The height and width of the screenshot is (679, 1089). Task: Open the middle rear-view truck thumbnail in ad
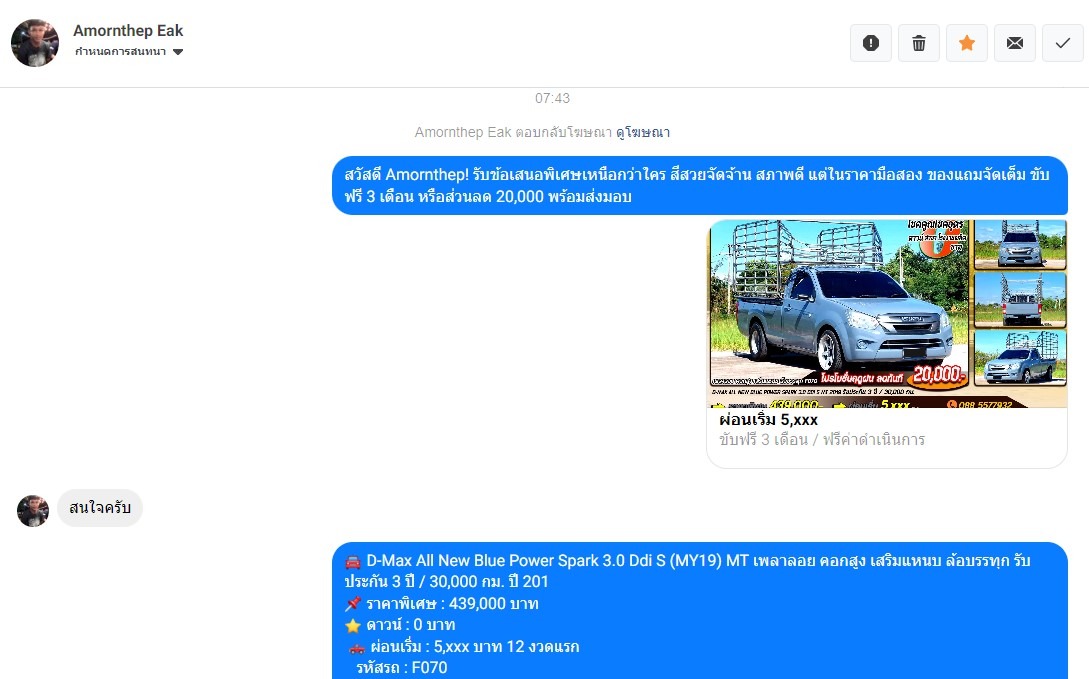tap(1020, 299)
